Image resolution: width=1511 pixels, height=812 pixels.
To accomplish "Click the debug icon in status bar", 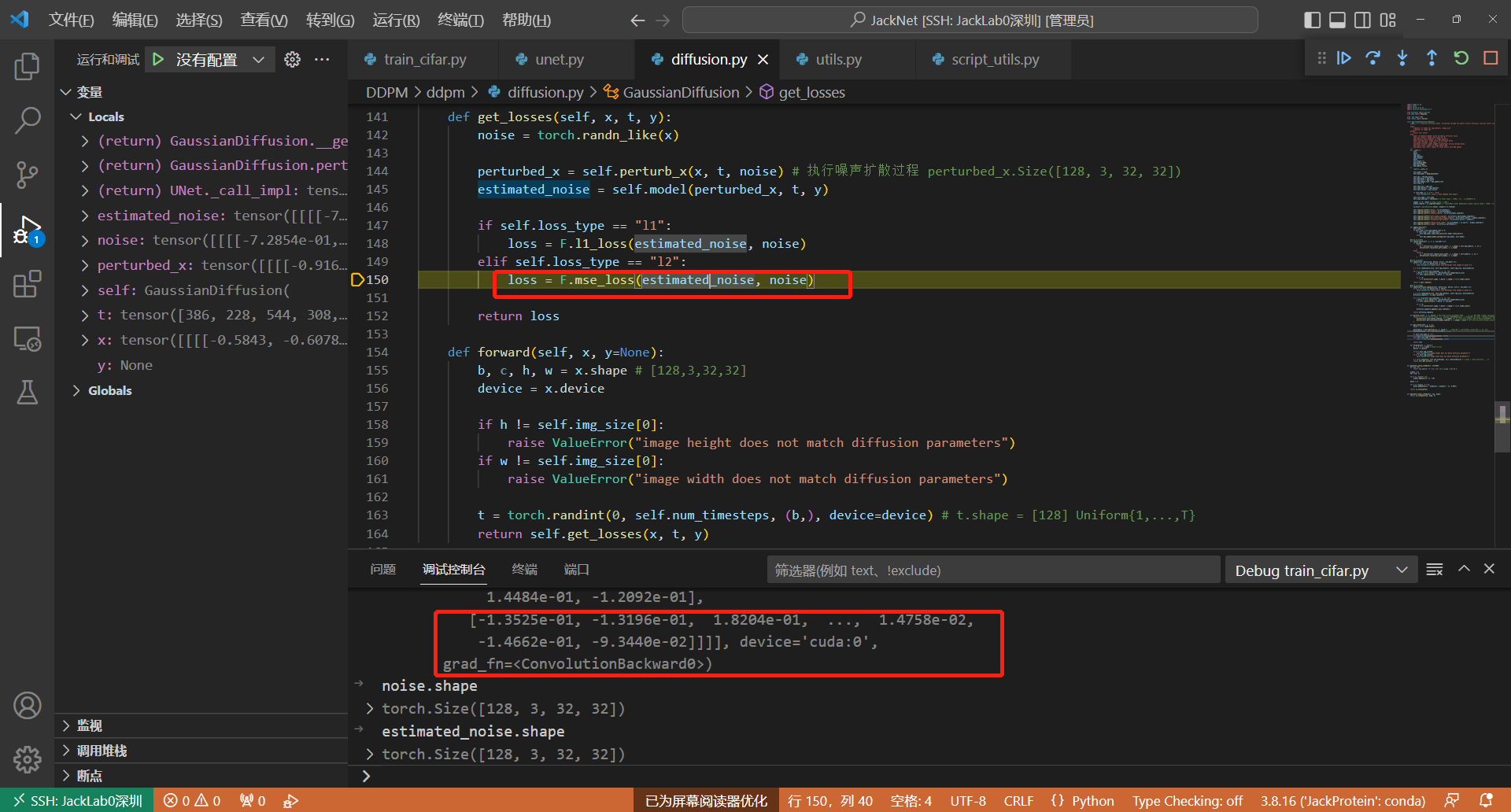I will tap(290, 801).
